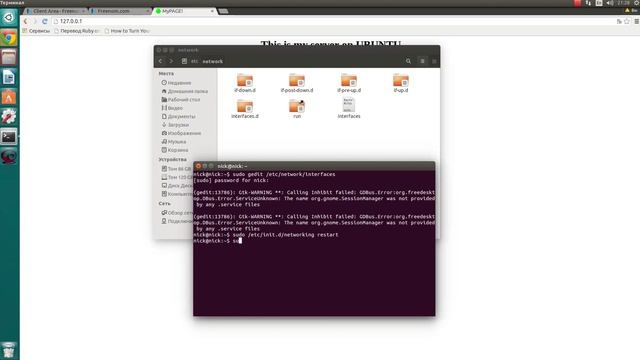Launch Google Chrome from the dock
The image size is (640, 360).
point(9,38)
